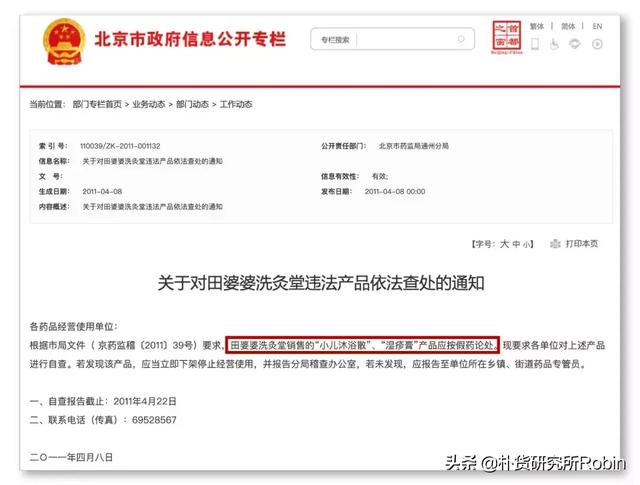Click the 信息名称 notice title text

[152, 161]
